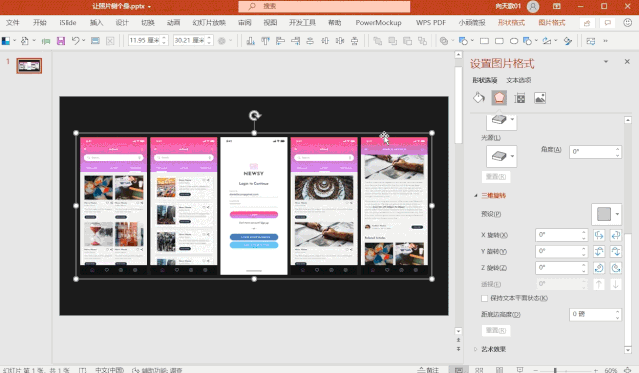Click the search box in title bar
This screenshot has width=639, height=373.
(x=324, y=7)
